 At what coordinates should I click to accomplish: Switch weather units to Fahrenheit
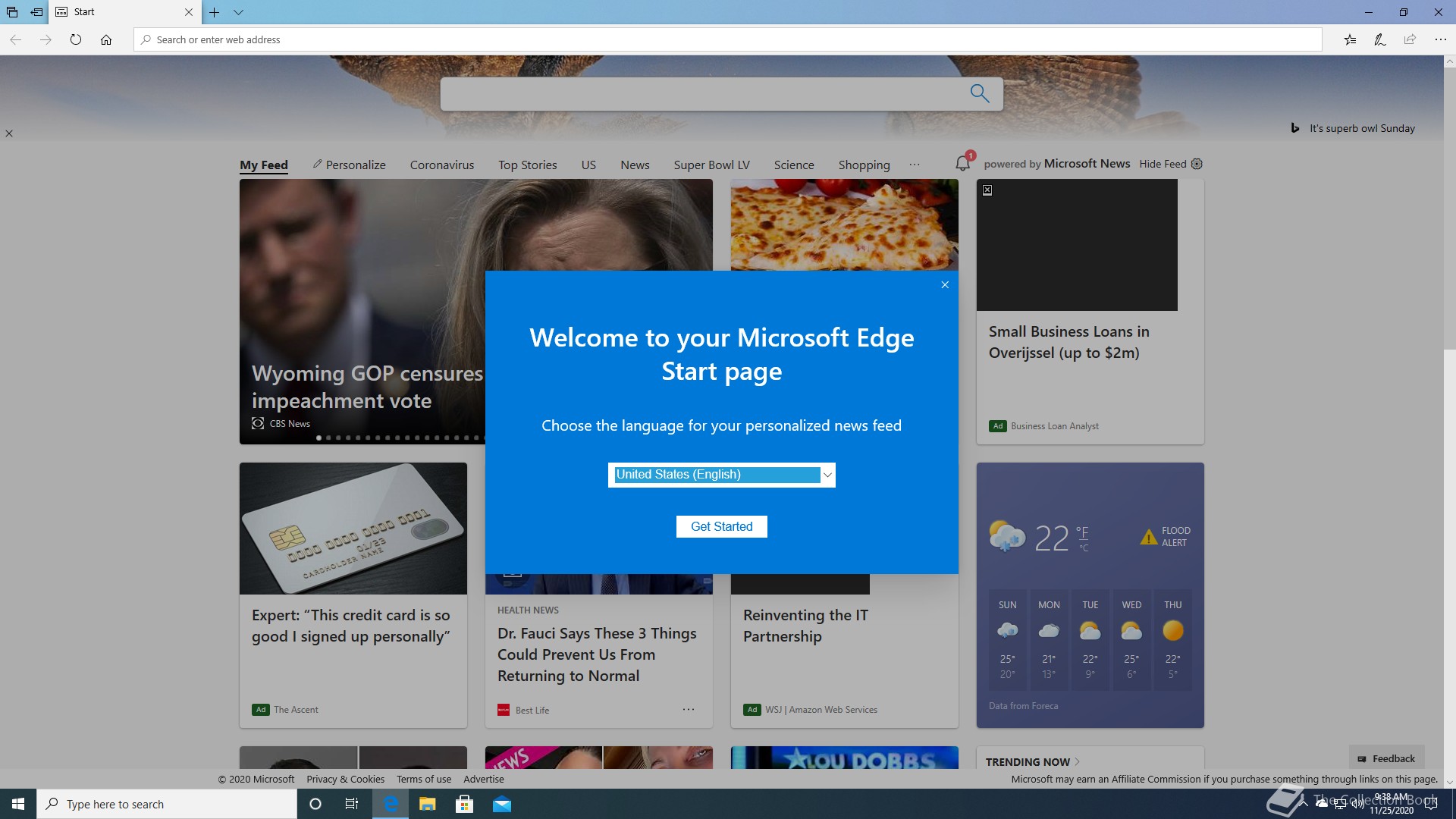click(x=1082, y=532)
